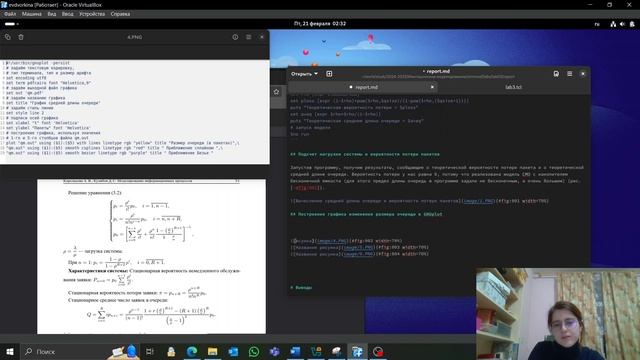
Task: Open Word from taskbar
Action: coord(296,351)
